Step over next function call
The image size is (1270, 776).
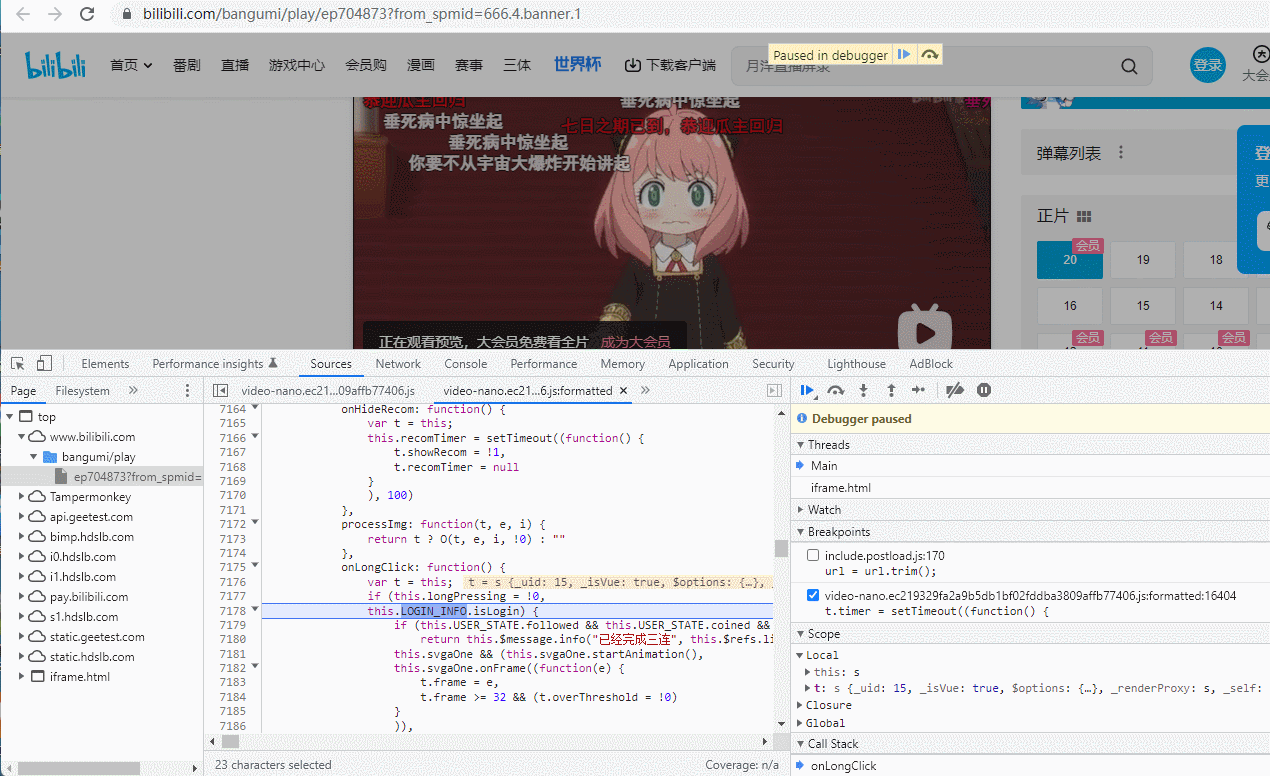pos(836,390)
